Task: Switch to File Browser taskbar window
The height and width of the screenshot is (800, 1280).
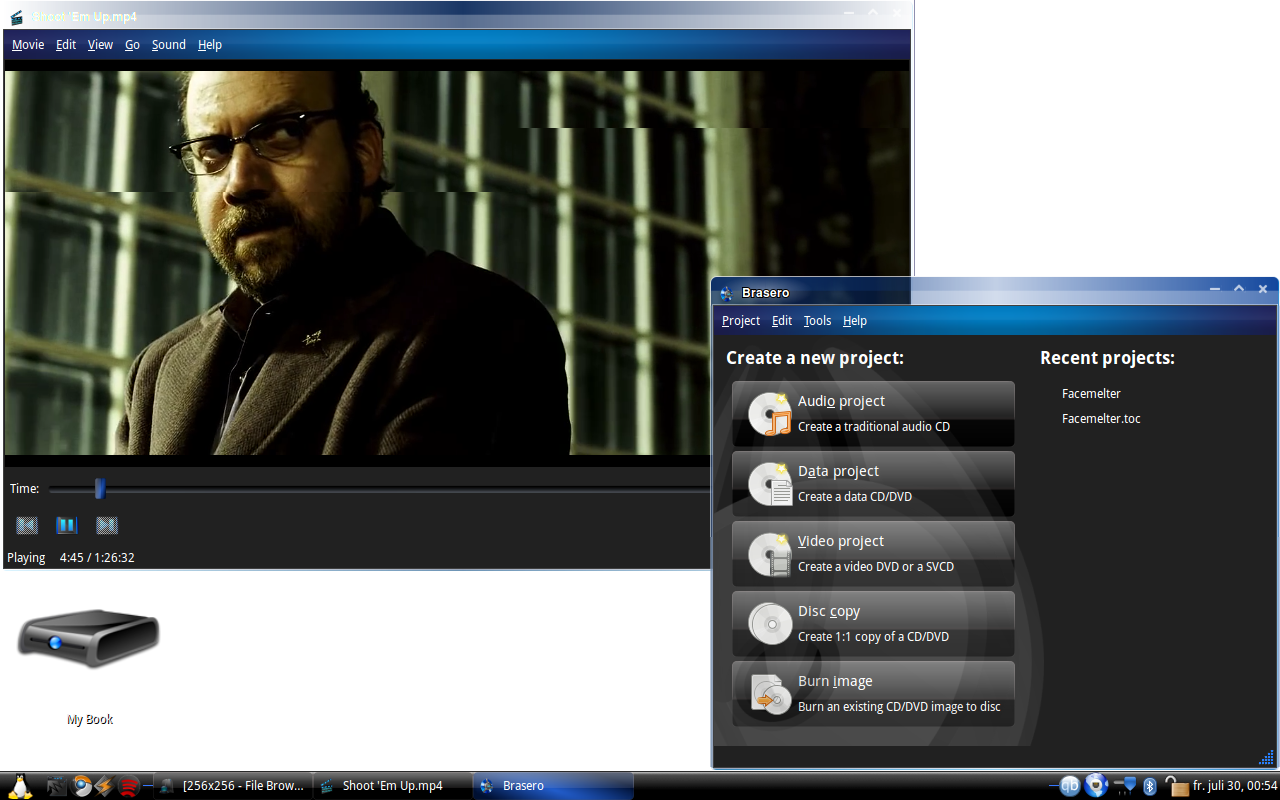Action: pos(232,786)
